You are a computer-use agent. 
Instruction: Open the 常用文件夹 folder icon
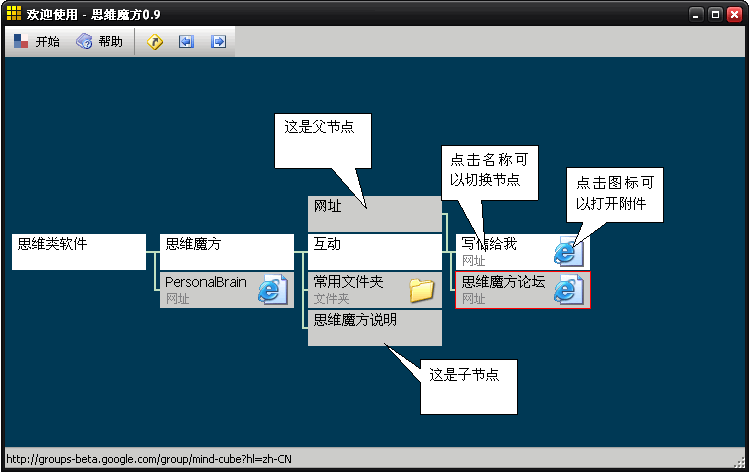421,290
